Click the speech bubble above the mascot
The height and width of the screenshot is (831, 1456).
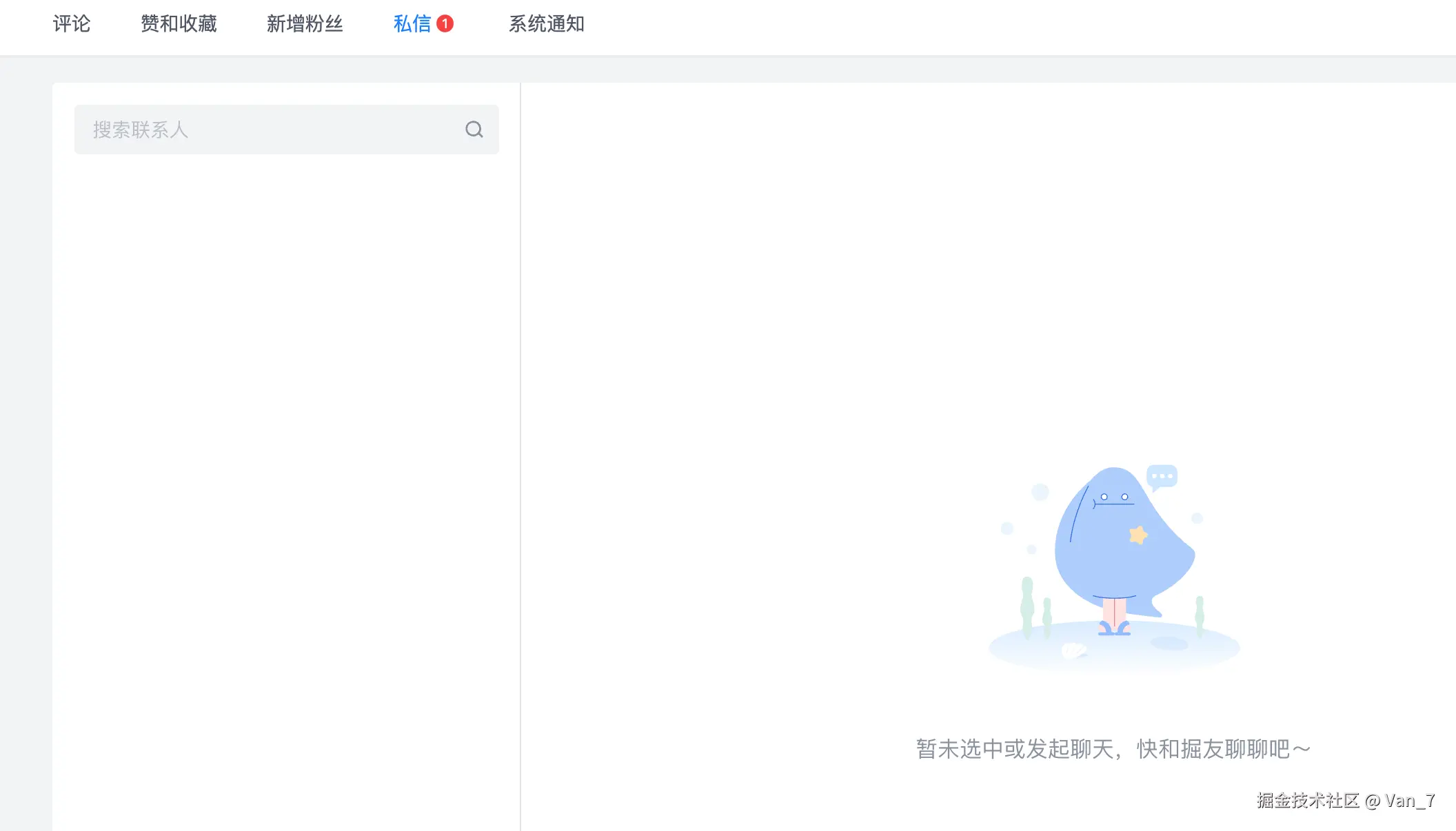point(1164,475)
